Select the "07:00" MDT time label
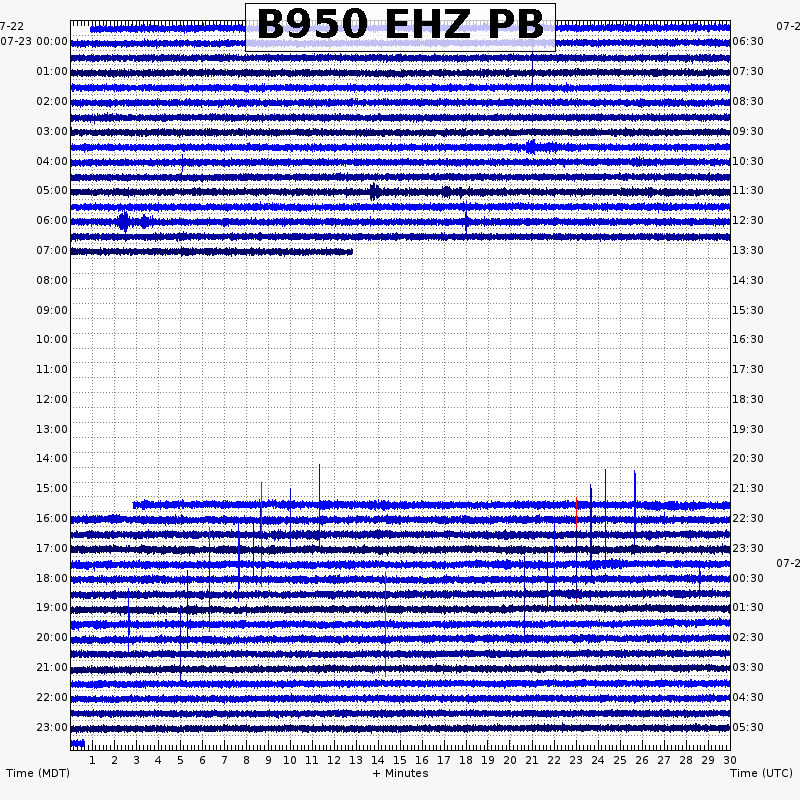Viewport: 800px width, 800px height. coord(52,251)
